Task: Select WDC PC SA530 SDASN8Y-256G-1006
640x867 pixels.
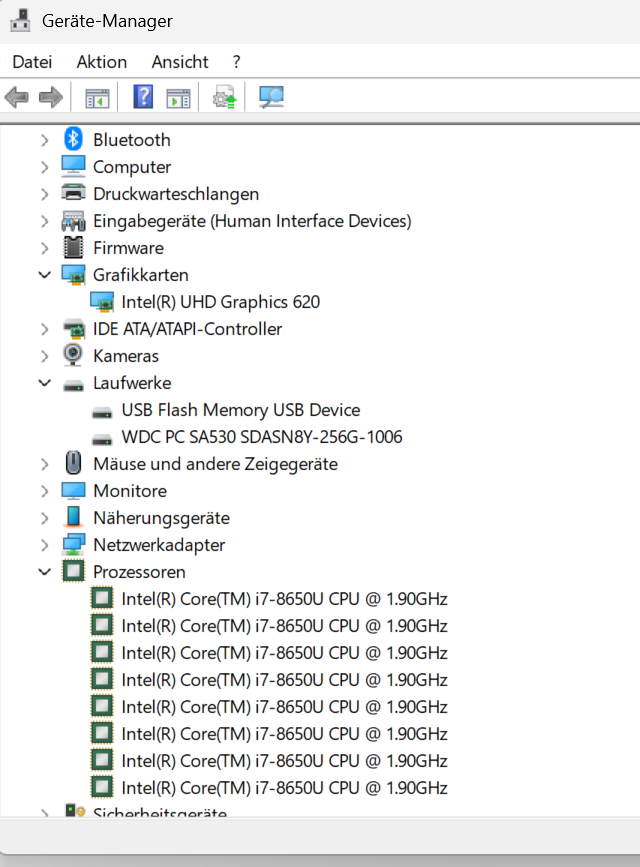Action: (262, 437)
